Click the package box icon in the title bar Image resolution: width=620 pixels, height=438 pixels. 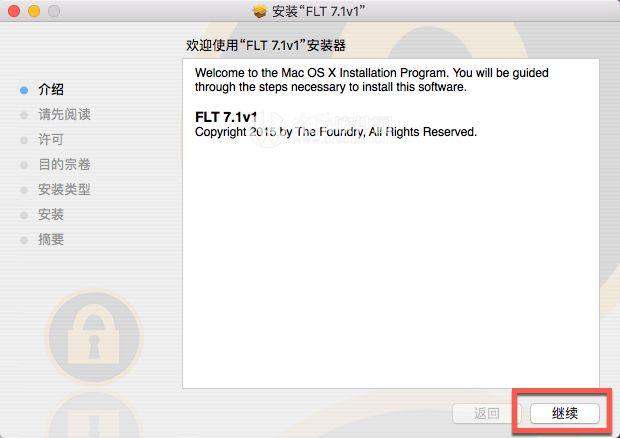pyautogui.click(x=259, y=11)
